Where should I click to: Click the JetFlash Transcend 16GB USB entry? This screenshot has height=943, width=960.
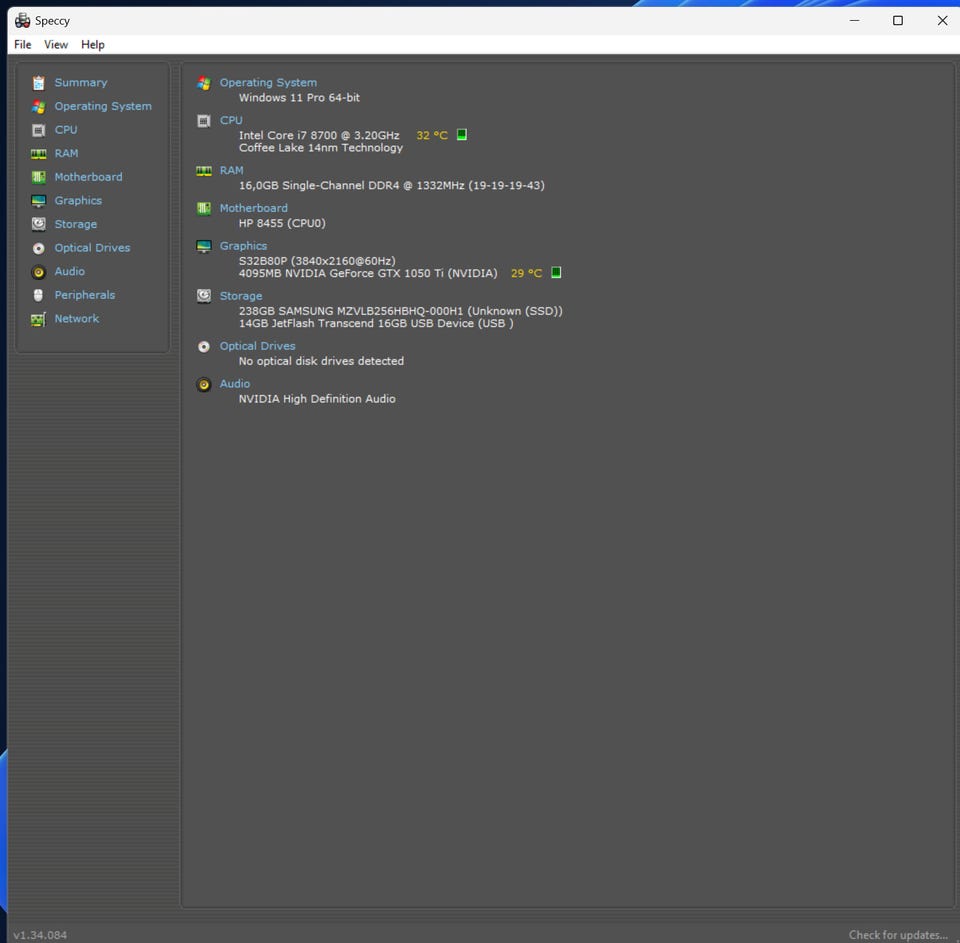coord(376,323)
